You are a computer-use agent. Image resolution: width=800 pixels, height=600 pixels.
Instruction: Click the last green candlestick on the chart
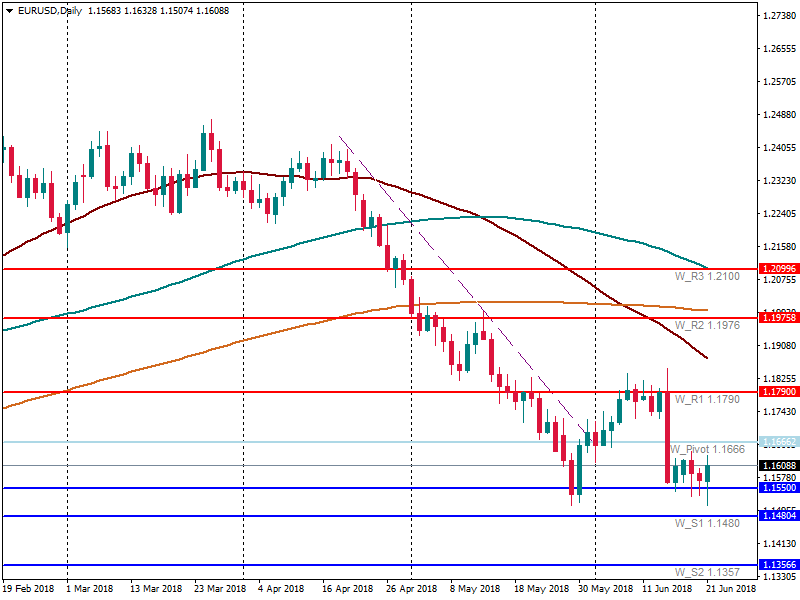click(x=707, y=474)
